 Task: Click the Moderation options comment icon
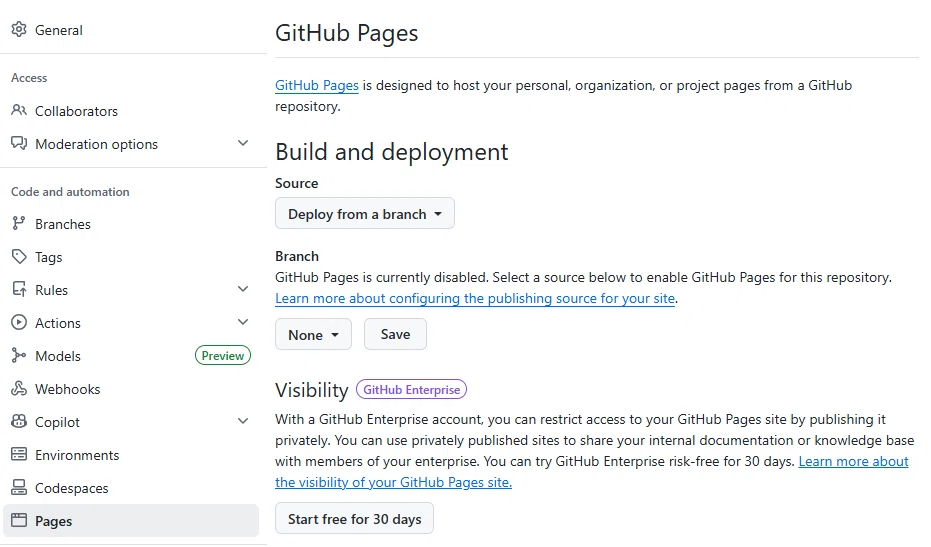(x=19, y=143)
